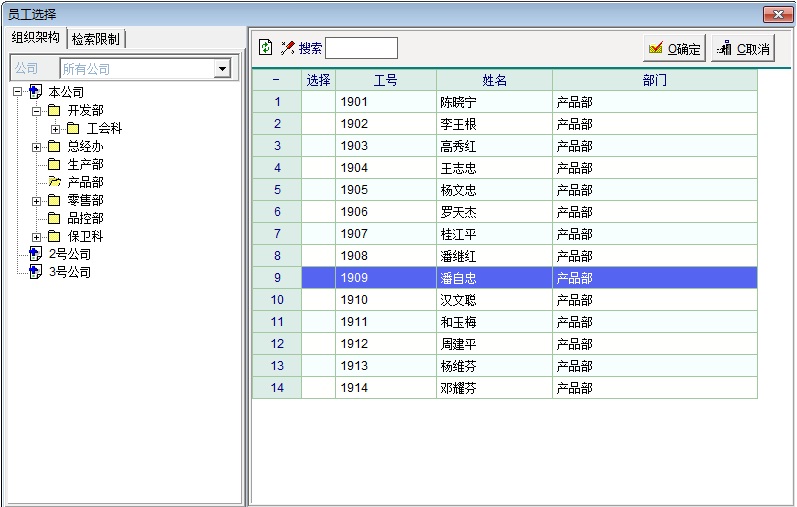Tick the 选择 cell for employee 1912
Image resolution: width=797 pixels, height=507 pixels.
[318, 344]
